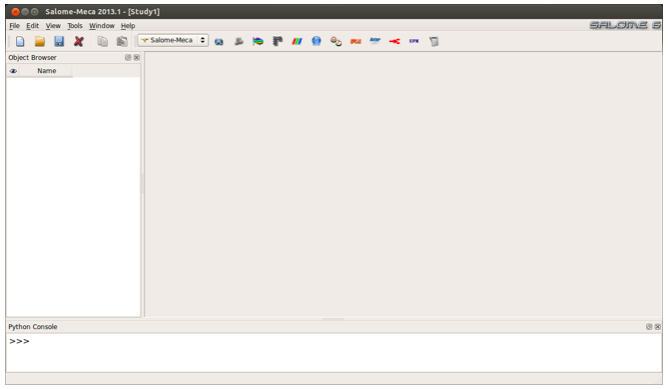Open the Tools menu
The width and height of the screenshot is (668, 389).
[75, 26]
